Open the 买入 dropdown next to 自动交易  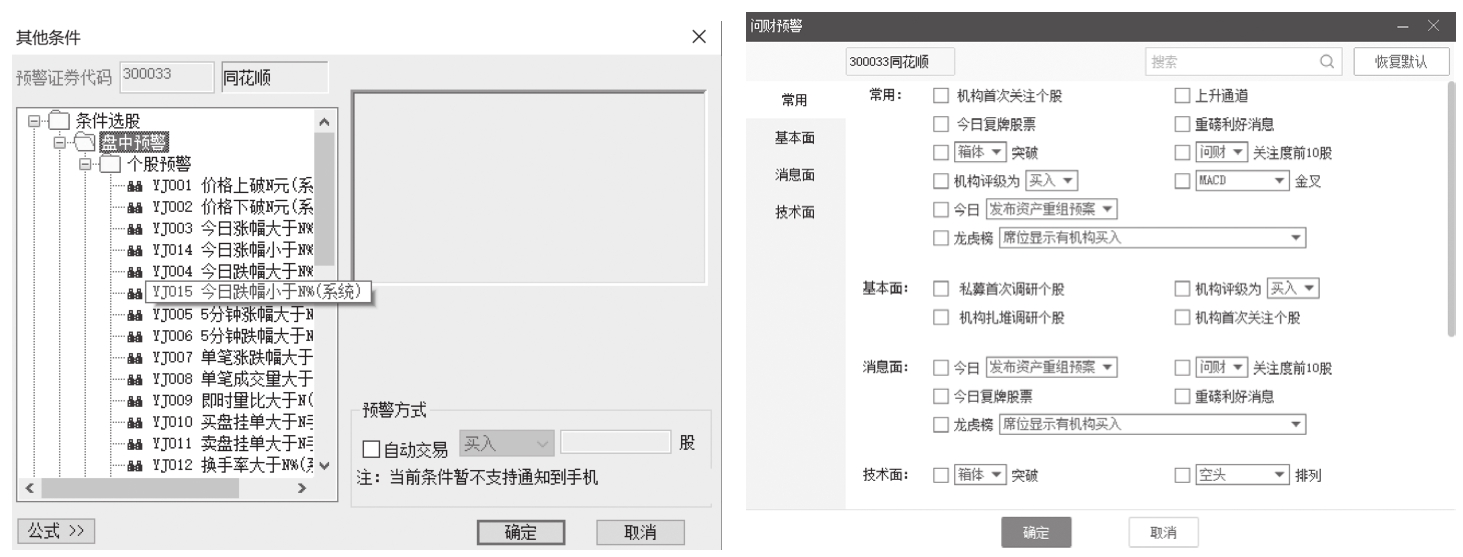506,443
